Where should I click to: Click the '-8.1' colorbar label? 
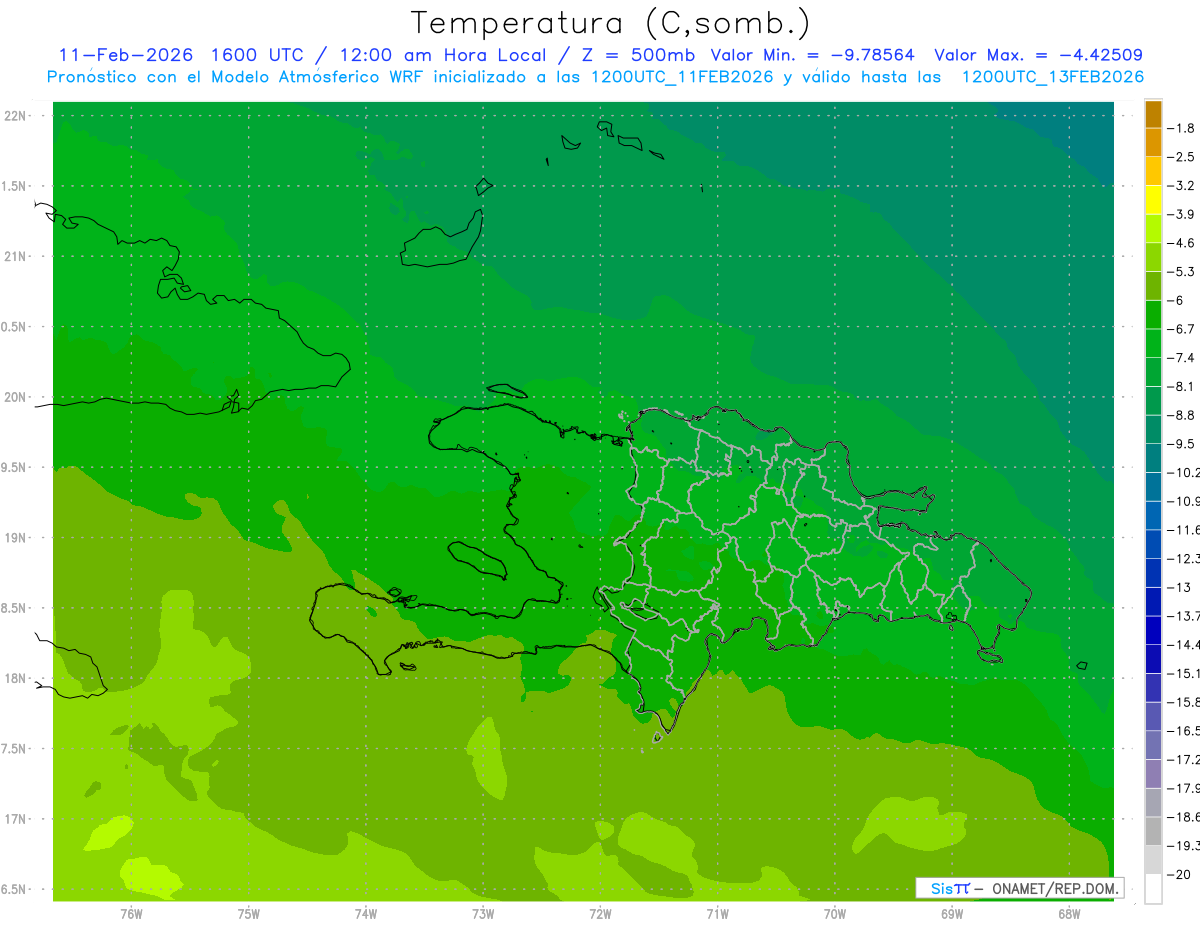(x=1181, y=386)
